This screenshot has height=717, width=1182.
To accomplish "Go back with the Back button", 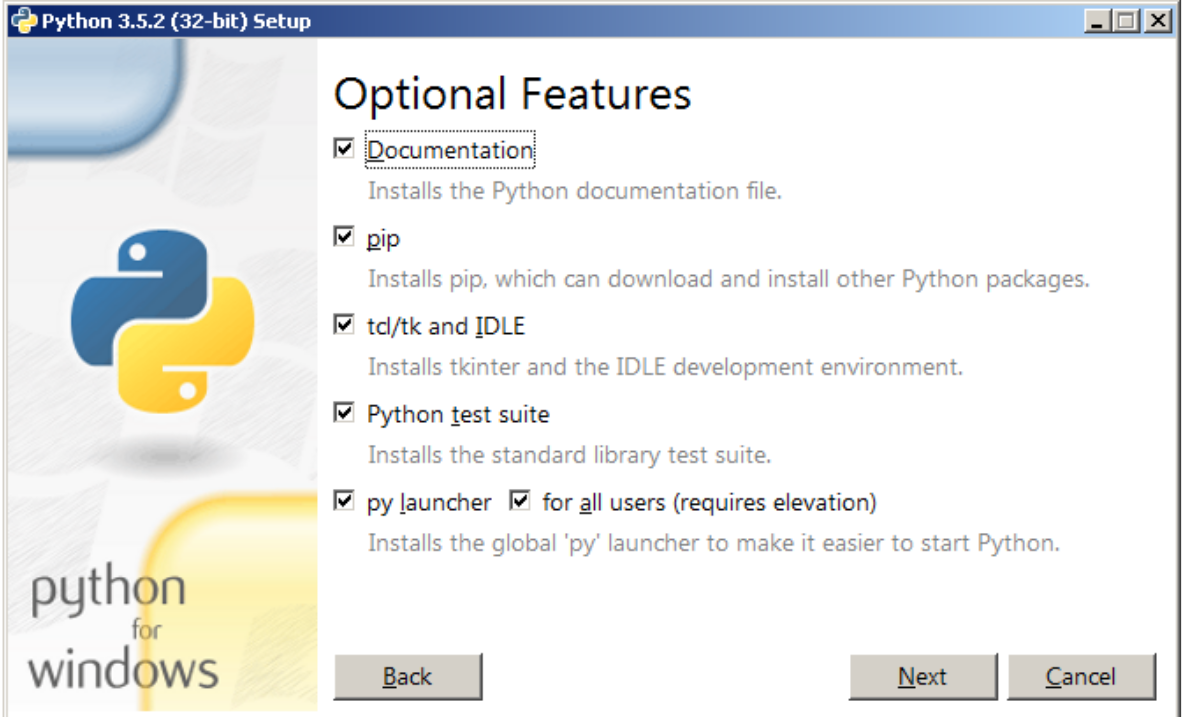I will 408,677.
